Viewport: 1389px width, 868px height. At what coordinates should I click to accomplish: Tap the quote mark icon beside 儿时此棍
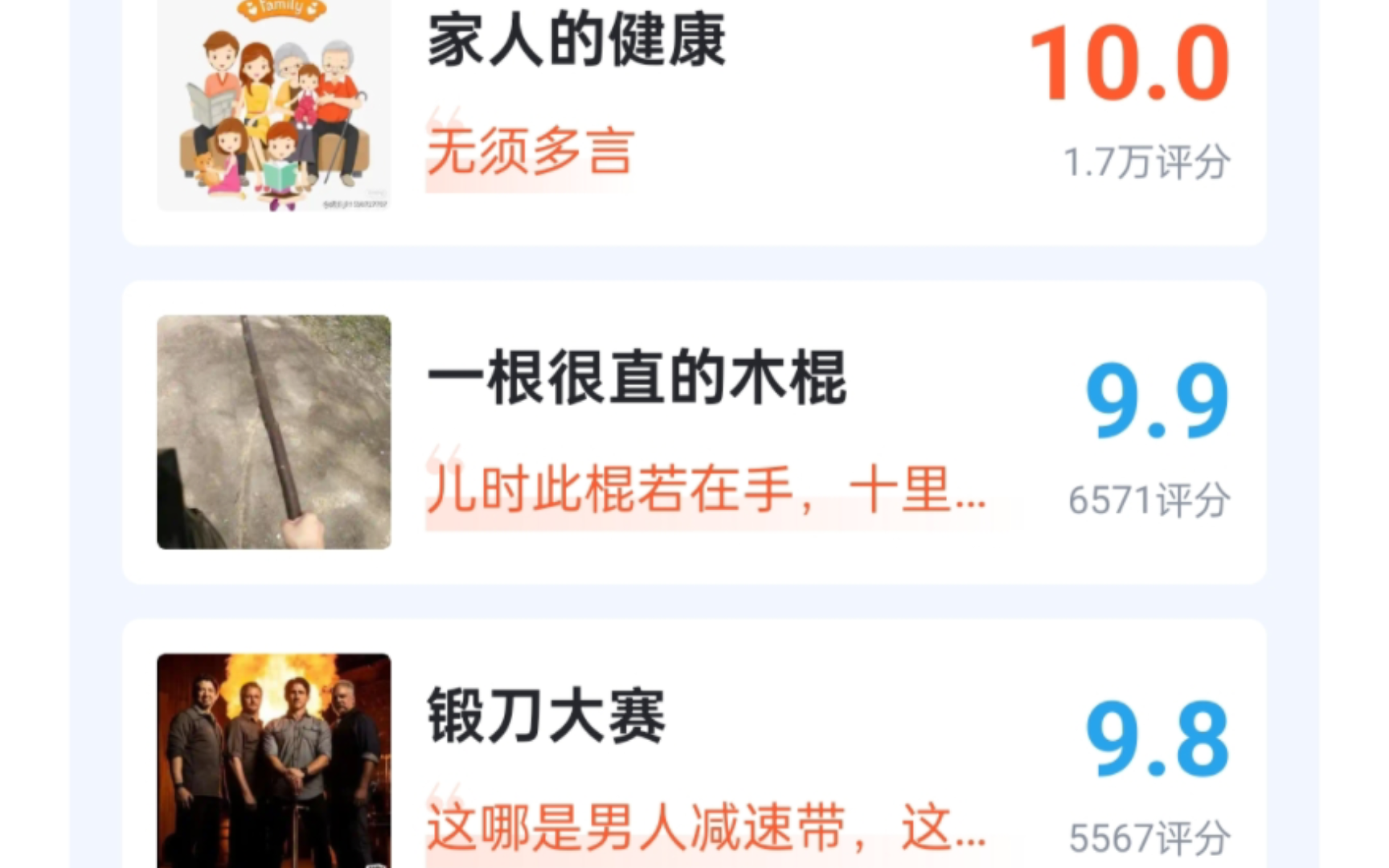(x=445, y=455)
